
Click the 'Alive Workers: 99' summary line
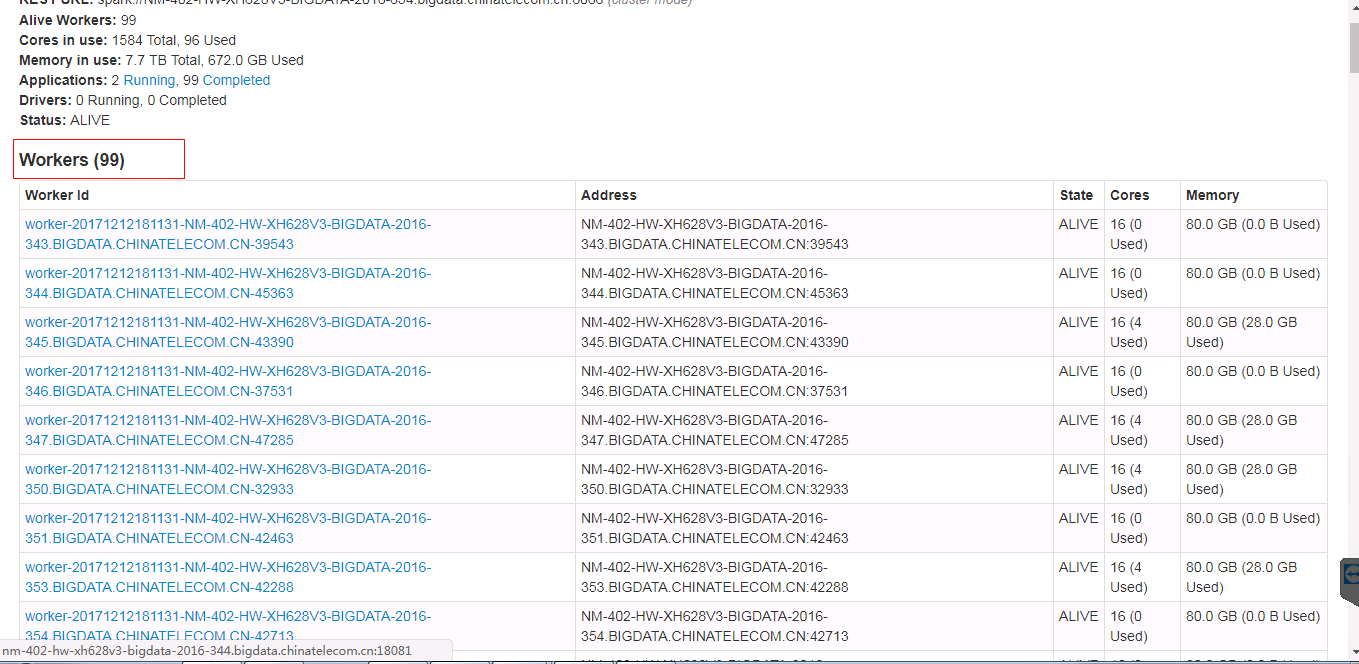point(78,20)
